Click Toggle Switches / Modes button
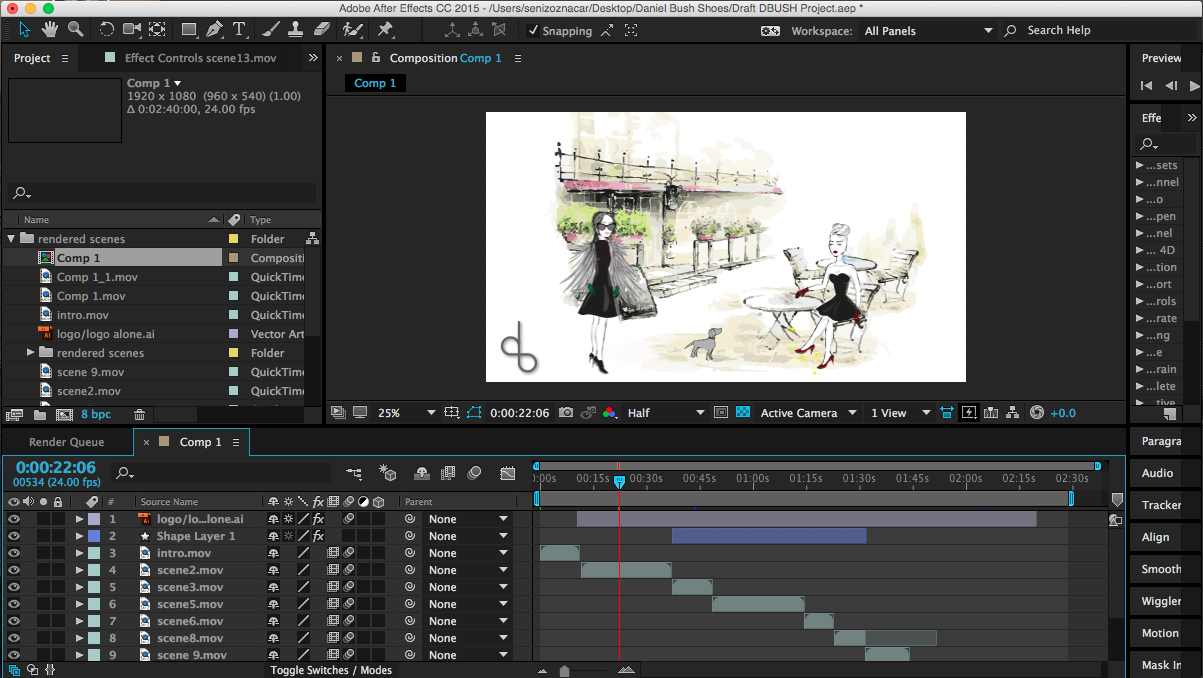Screen dimensions: 1203x678 click(x=331, y=670)
